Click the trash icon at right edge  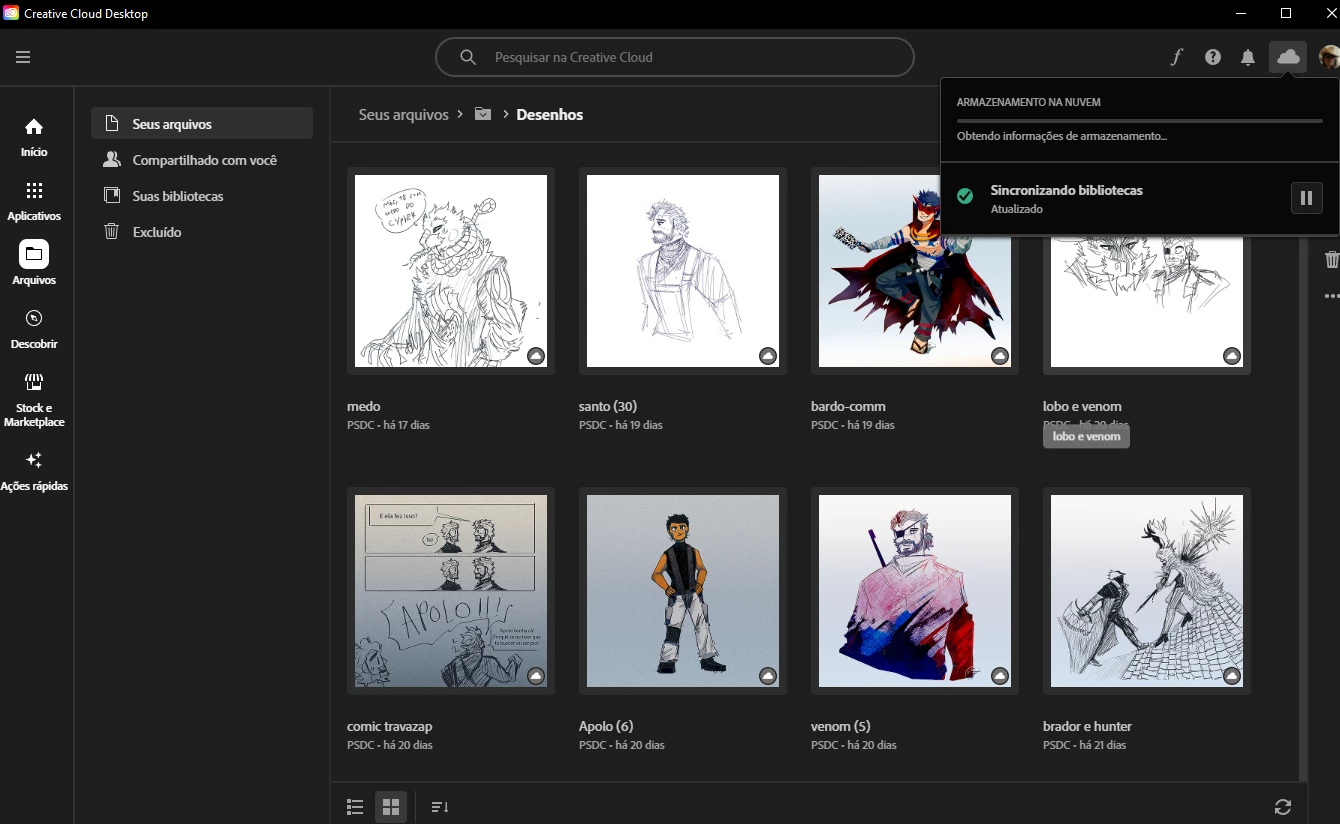tap(1331, 259)
